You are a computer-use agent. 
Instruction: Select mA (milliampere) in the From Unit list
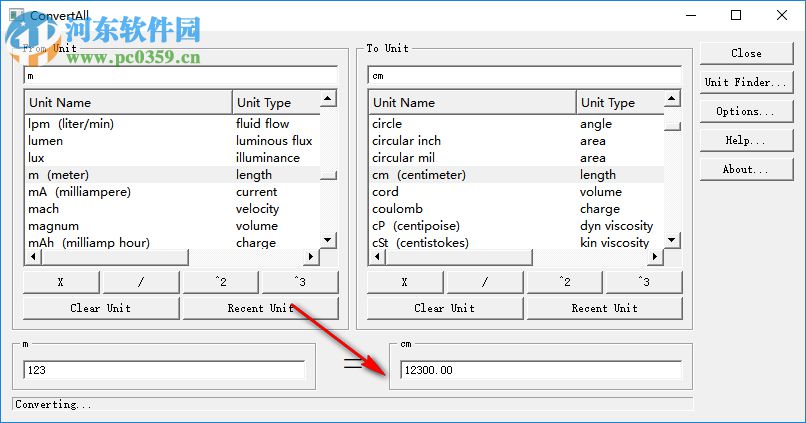(x=172, y=192)
